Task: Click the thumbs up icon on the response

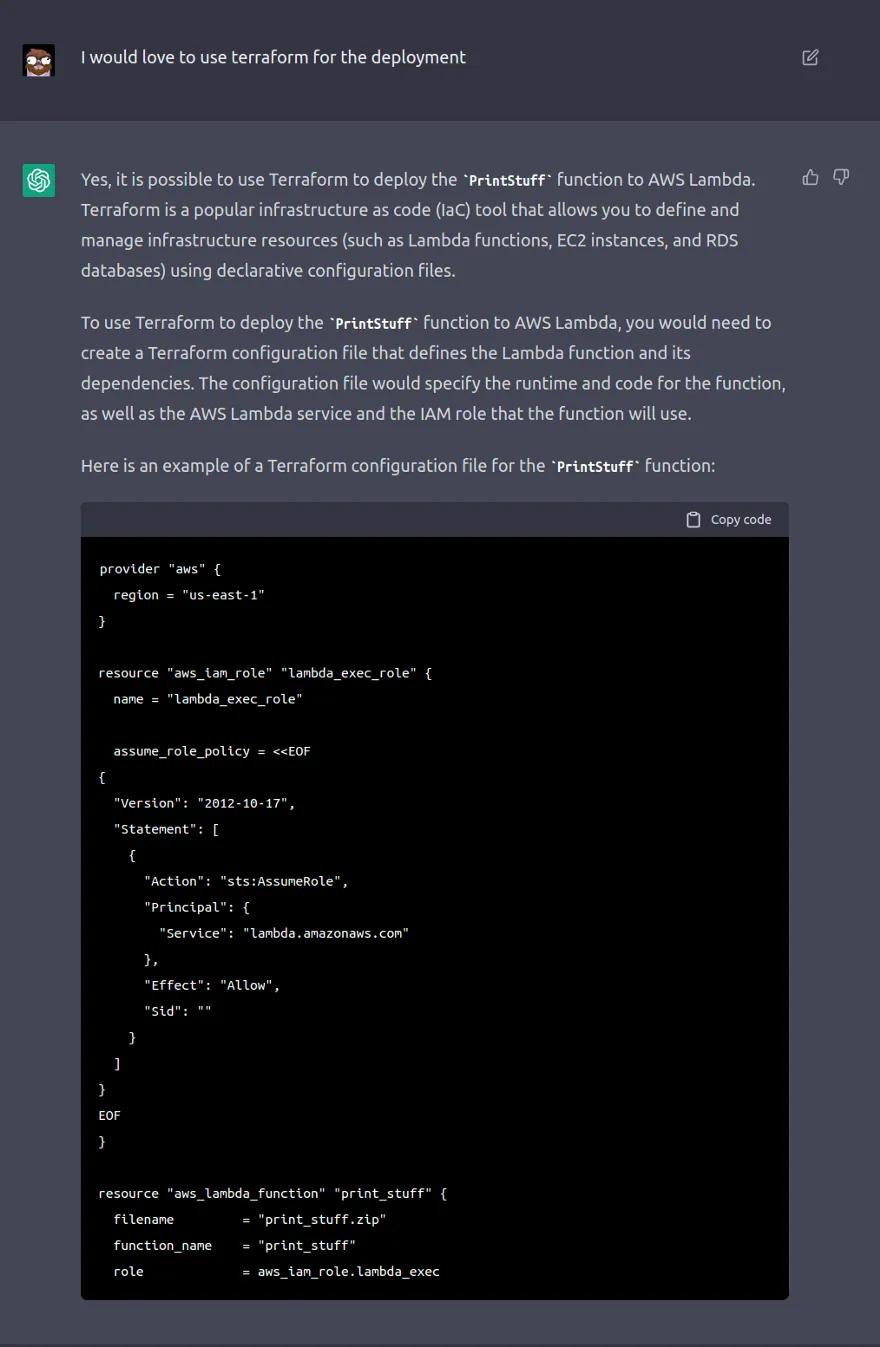Action: pyautogui.click(x=810, y=176)
